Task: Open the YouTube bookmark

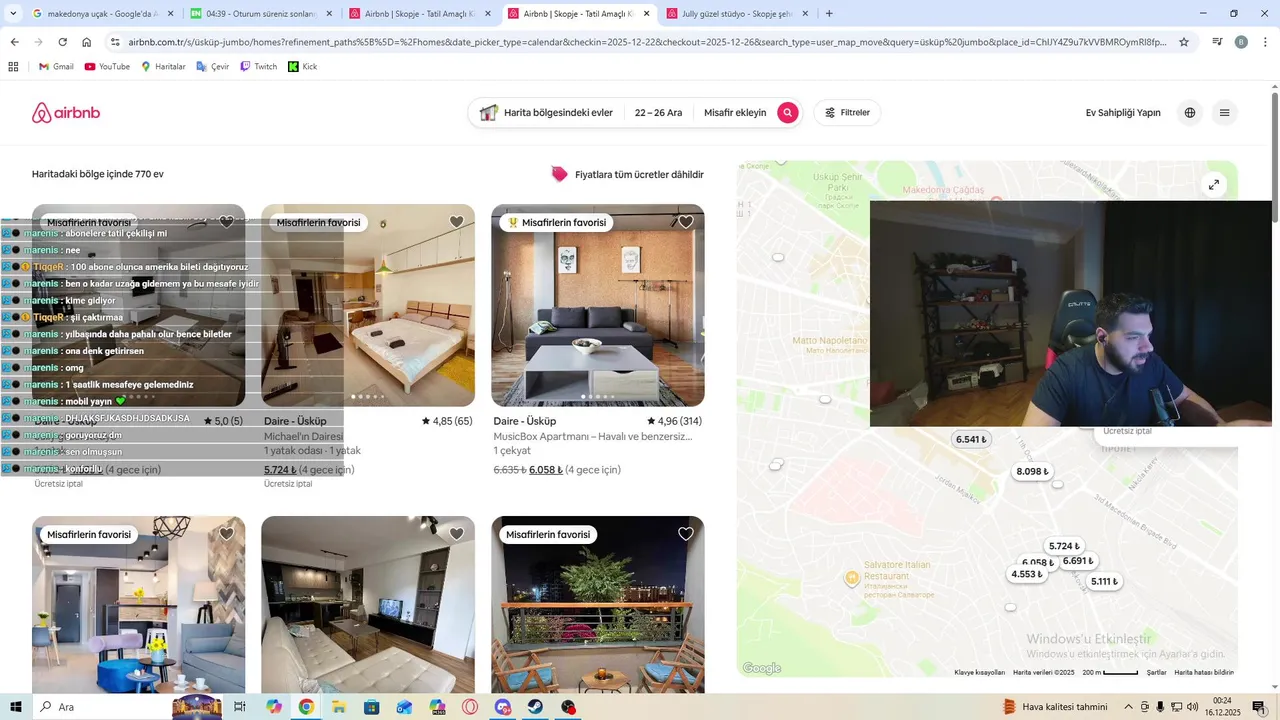Action: (107, 66)
